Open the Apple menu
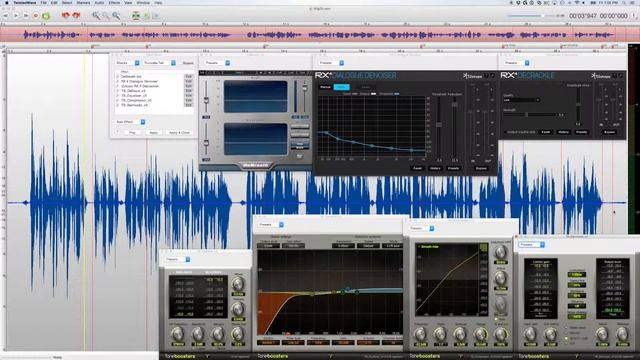Image resolution: width=640 pixels, height=360 pixels. coord(6,2)
